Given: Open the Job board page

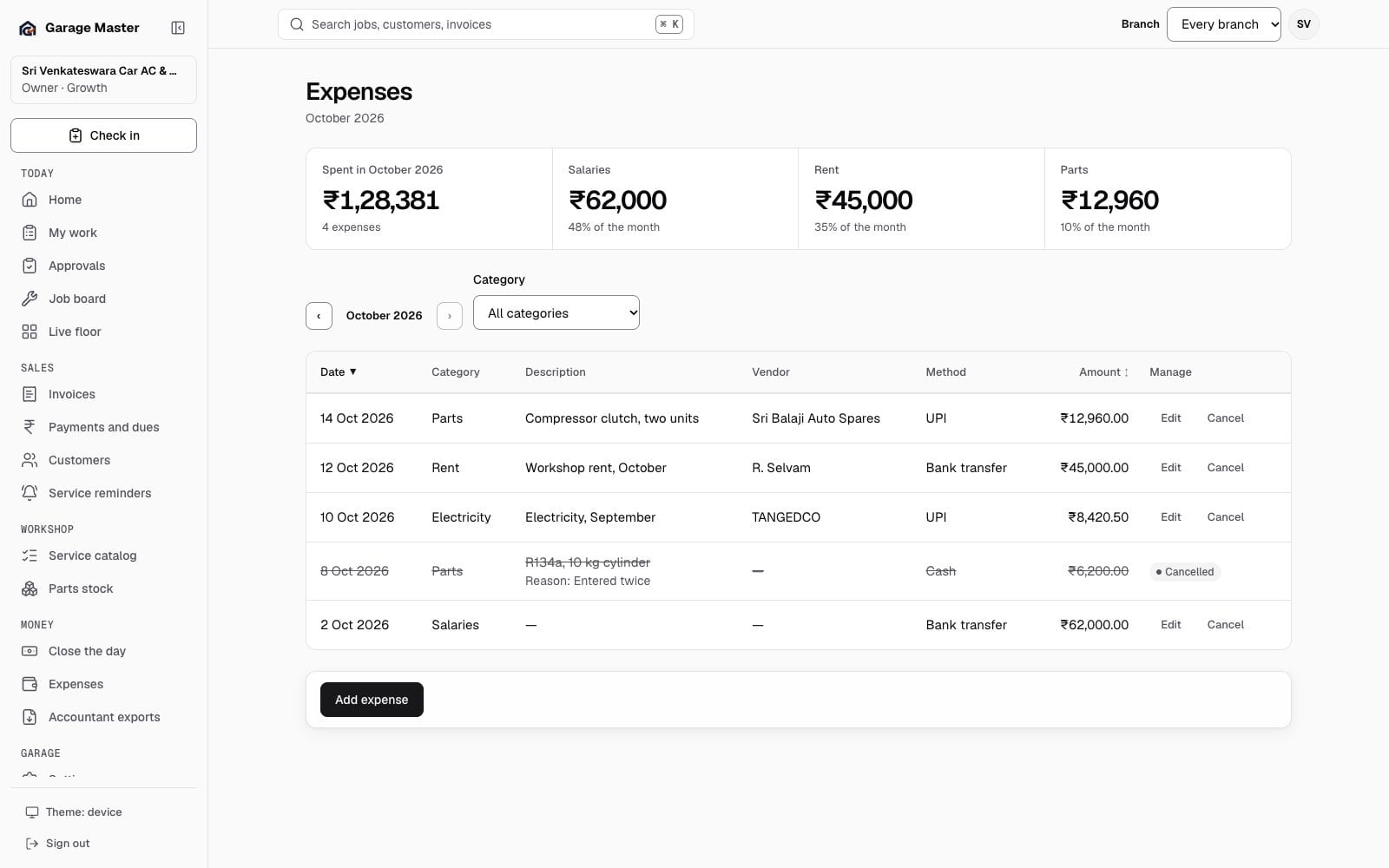Looking at the screenshot, I should pos(103,299).
